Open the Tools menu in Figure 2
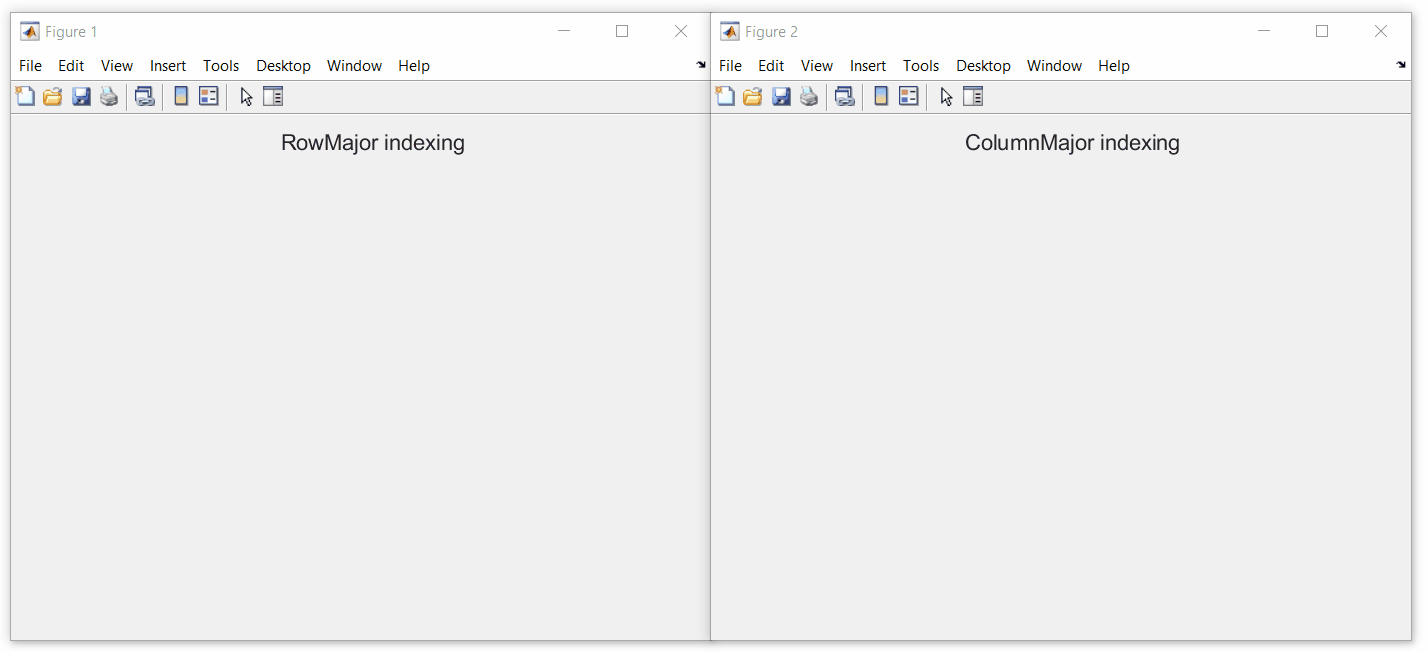The image size is (1428, 652). tap(921, 65)
